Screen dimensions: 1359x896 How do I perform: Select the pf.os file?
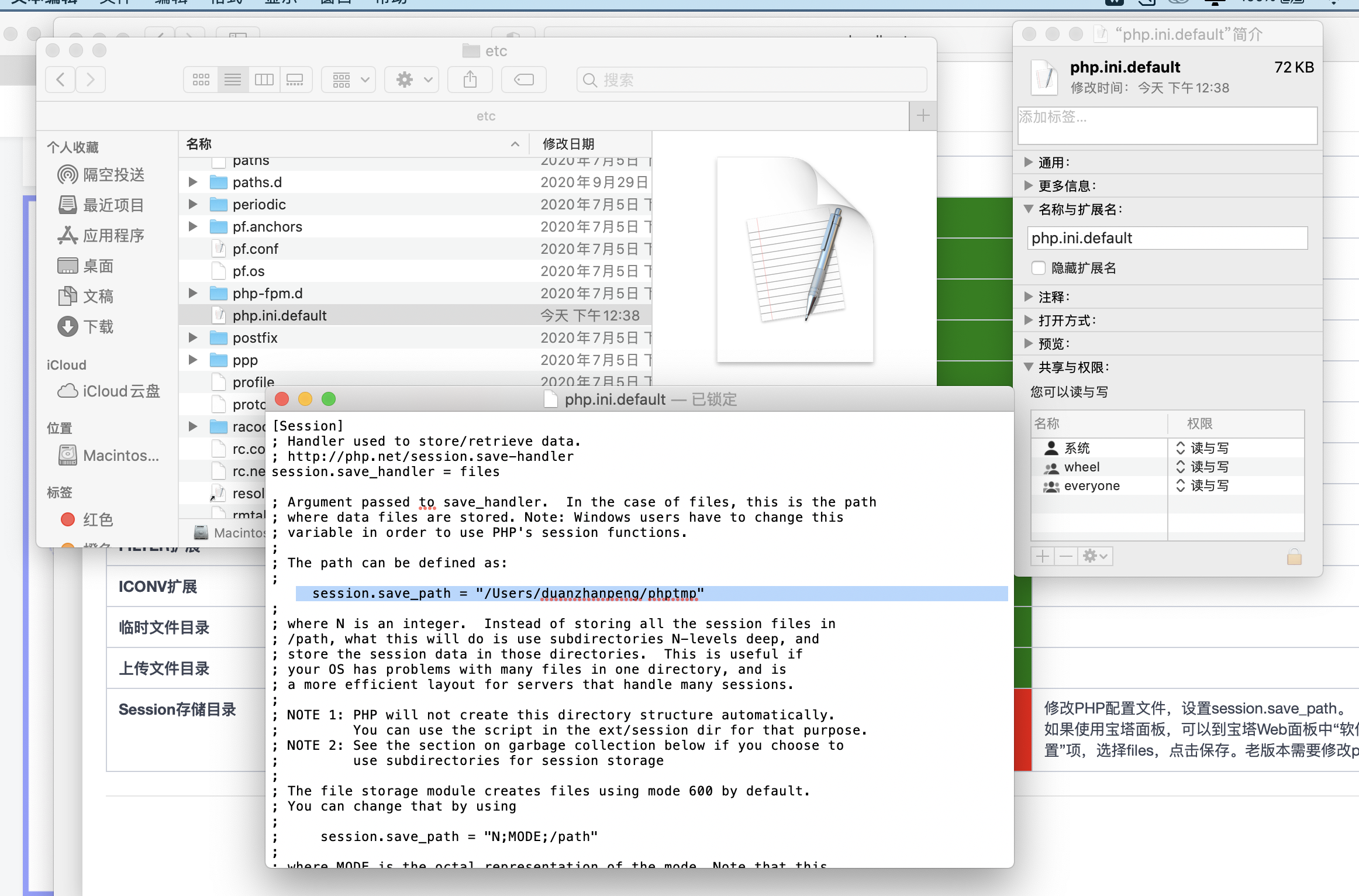(415, 271)
